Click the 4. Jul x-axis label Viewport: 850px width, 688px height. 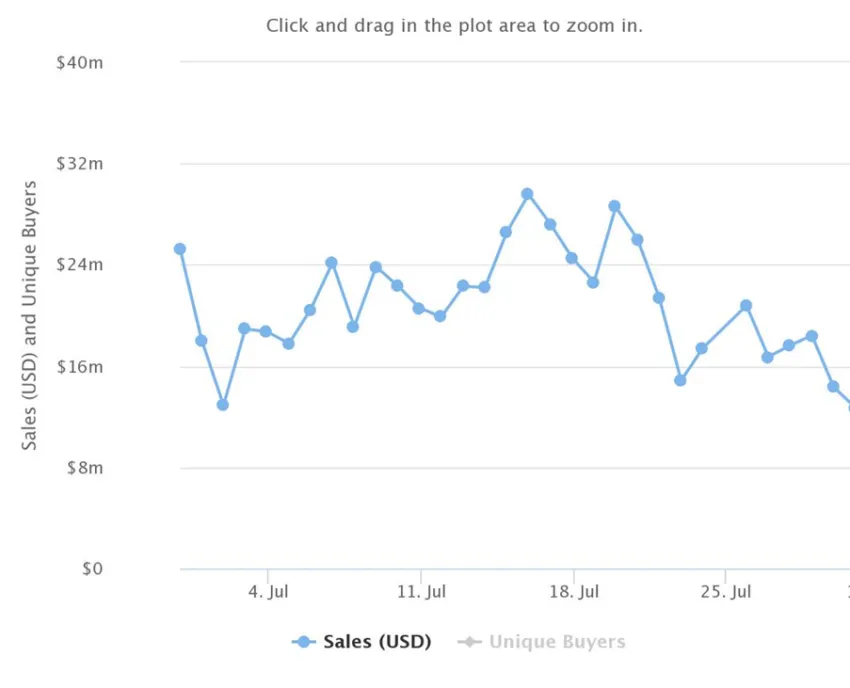(268, 591)
